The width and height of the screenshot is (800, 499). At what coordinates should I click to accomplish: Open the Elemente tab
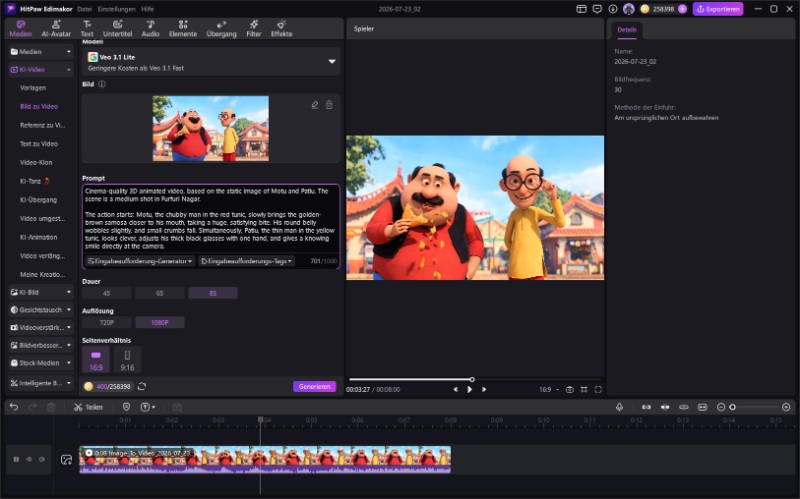point(183,29)
